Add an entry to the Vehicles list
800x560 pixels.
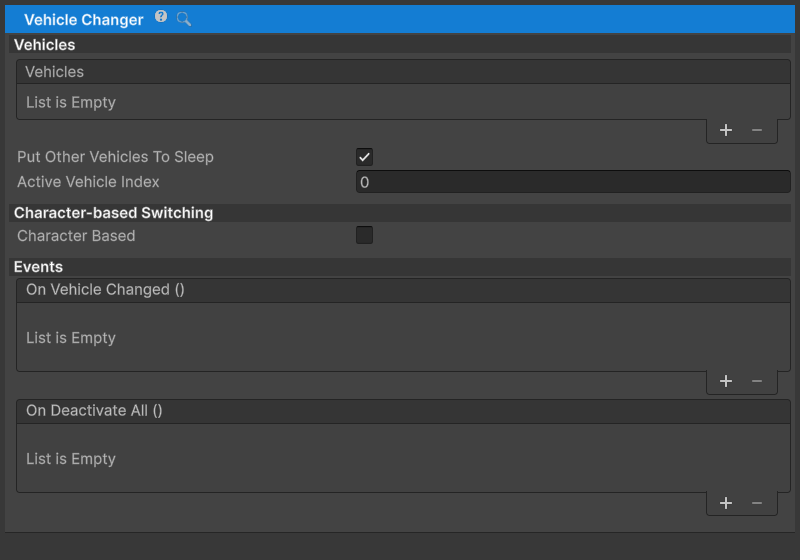tap(726, 131)
